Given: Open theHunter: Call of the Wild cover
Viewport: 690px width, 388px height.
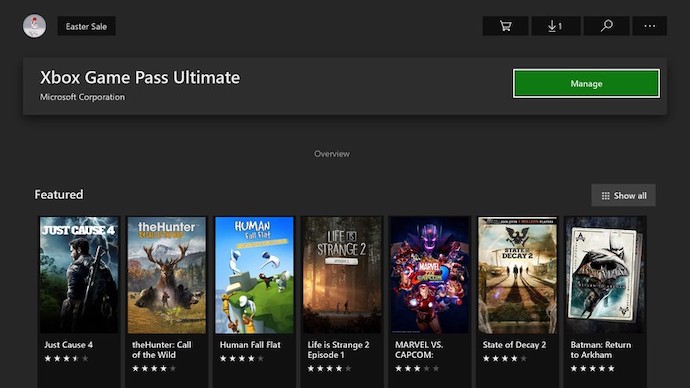Looking at the screenshot, I should (x=166, y=275).
